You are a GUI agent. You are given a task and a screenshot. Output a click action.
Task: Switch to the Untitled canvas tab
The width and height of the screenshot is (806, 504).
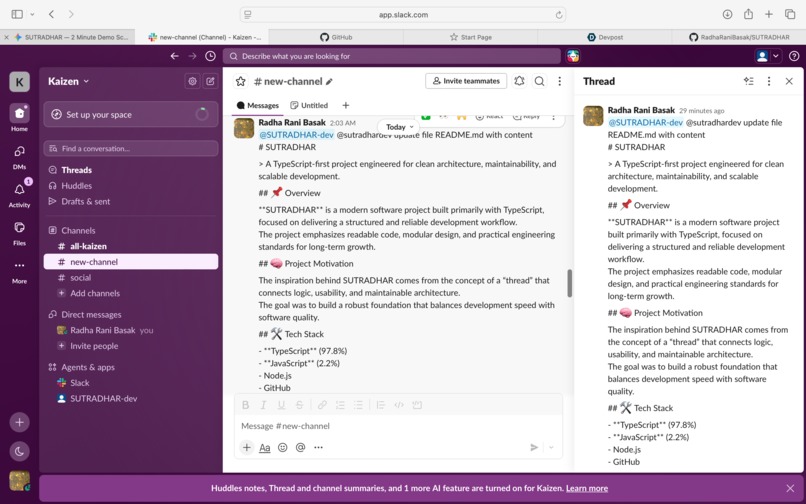click(309, 105)
